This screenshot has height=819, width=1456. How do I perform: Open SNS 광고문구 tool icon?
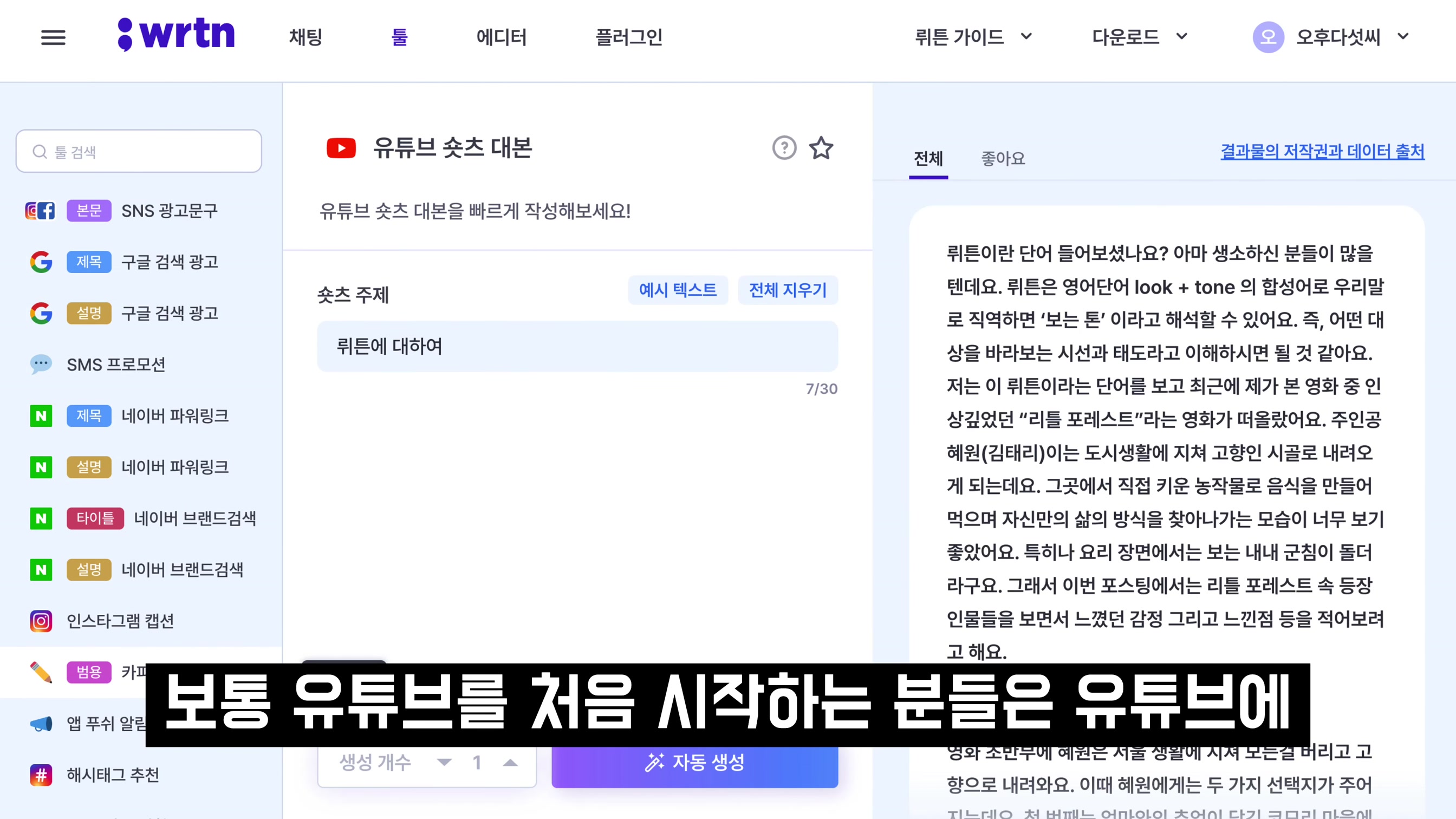click(40, 211)
